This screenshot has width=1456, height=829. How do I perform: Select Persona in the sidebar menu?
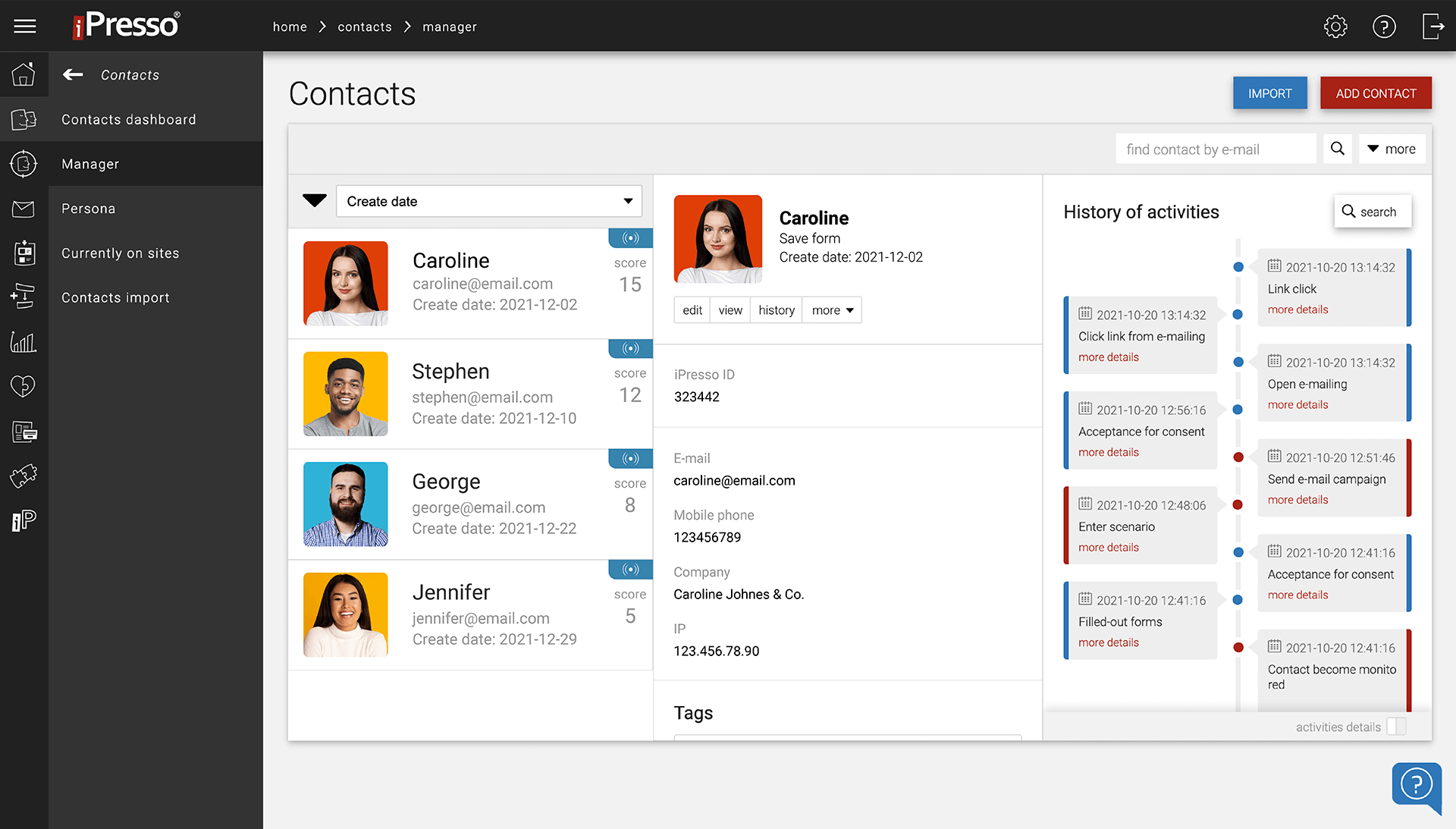(88, 209)
